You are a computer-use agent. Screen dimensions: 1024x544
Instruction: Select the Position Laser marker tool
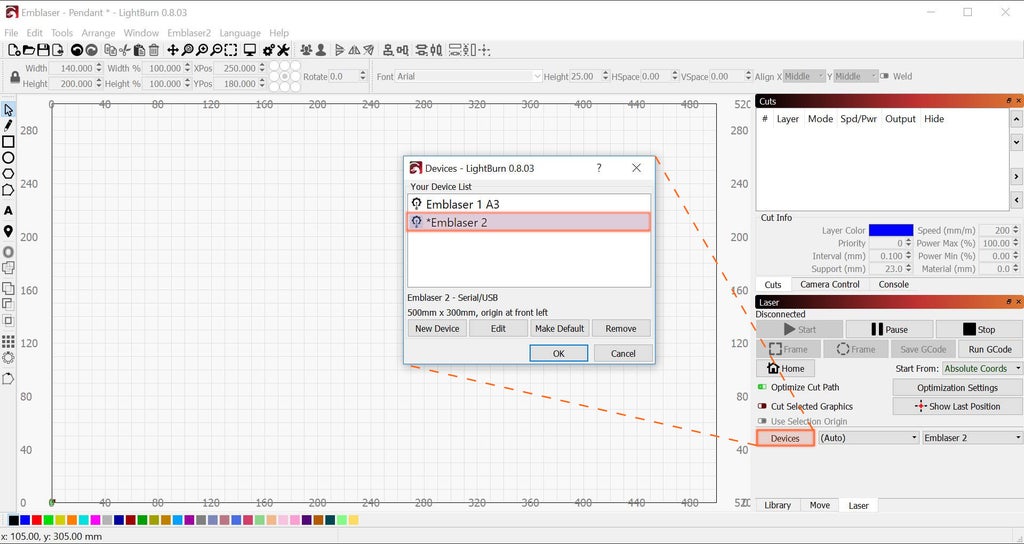8,231
